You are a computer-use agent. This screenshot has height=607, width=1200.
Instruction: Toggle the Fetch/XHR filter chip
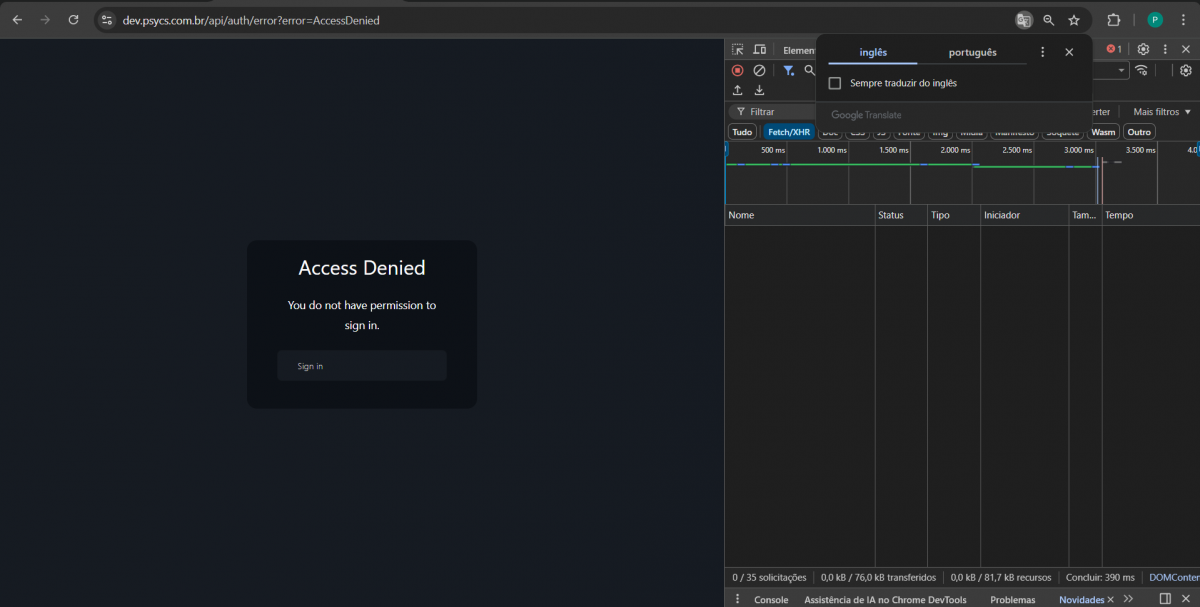tap(788, 132)
